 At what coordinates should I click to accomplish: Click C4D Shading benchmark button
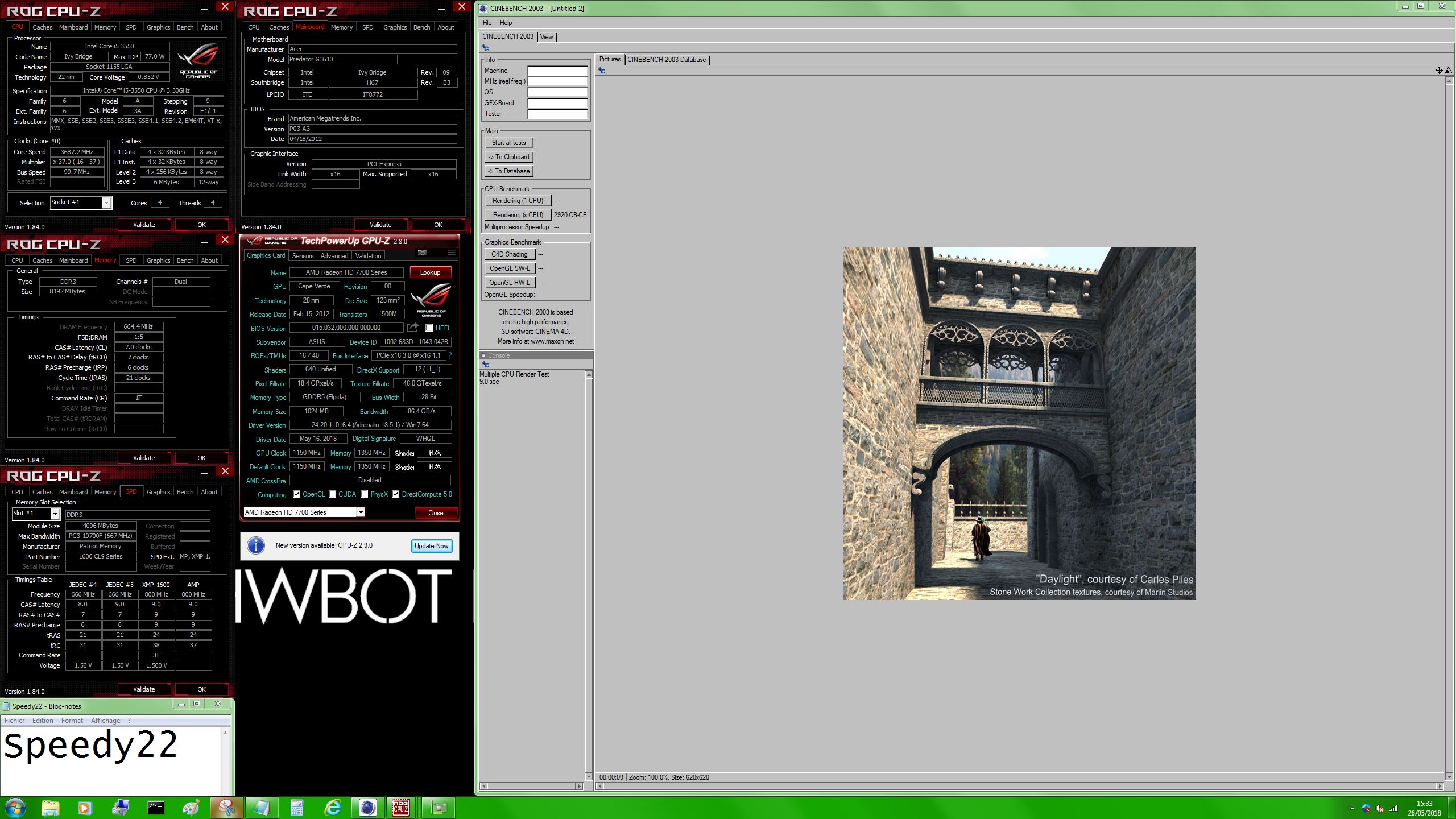(x=510, y=254)
